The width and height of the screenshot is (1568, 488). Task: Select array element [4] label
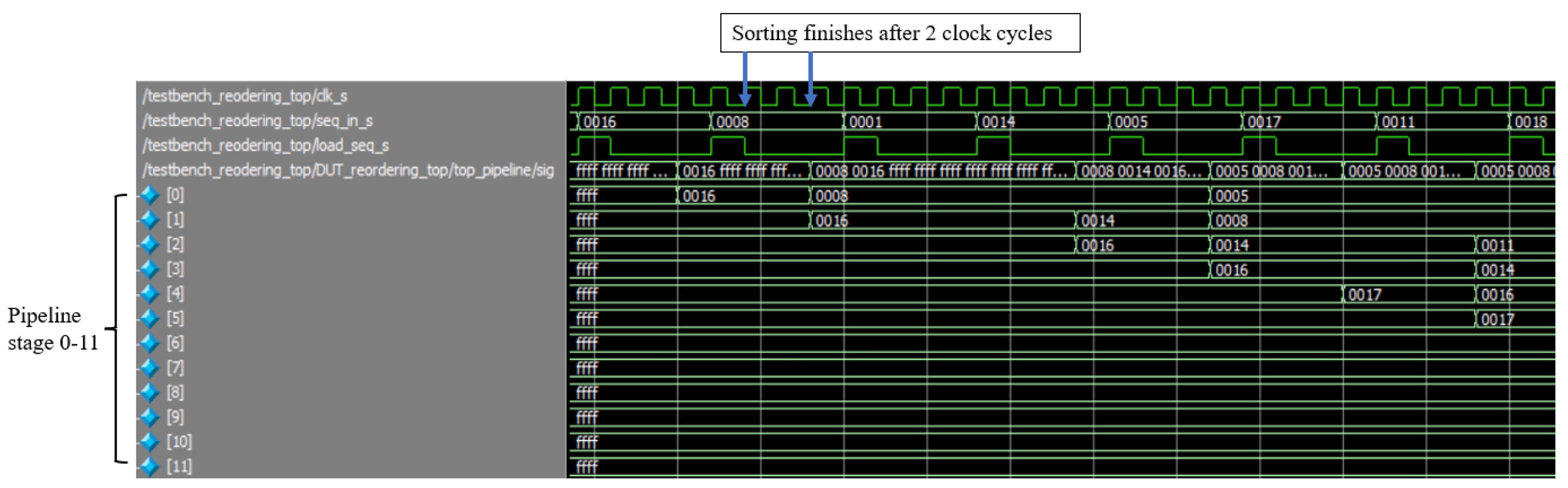coord(175,294)
